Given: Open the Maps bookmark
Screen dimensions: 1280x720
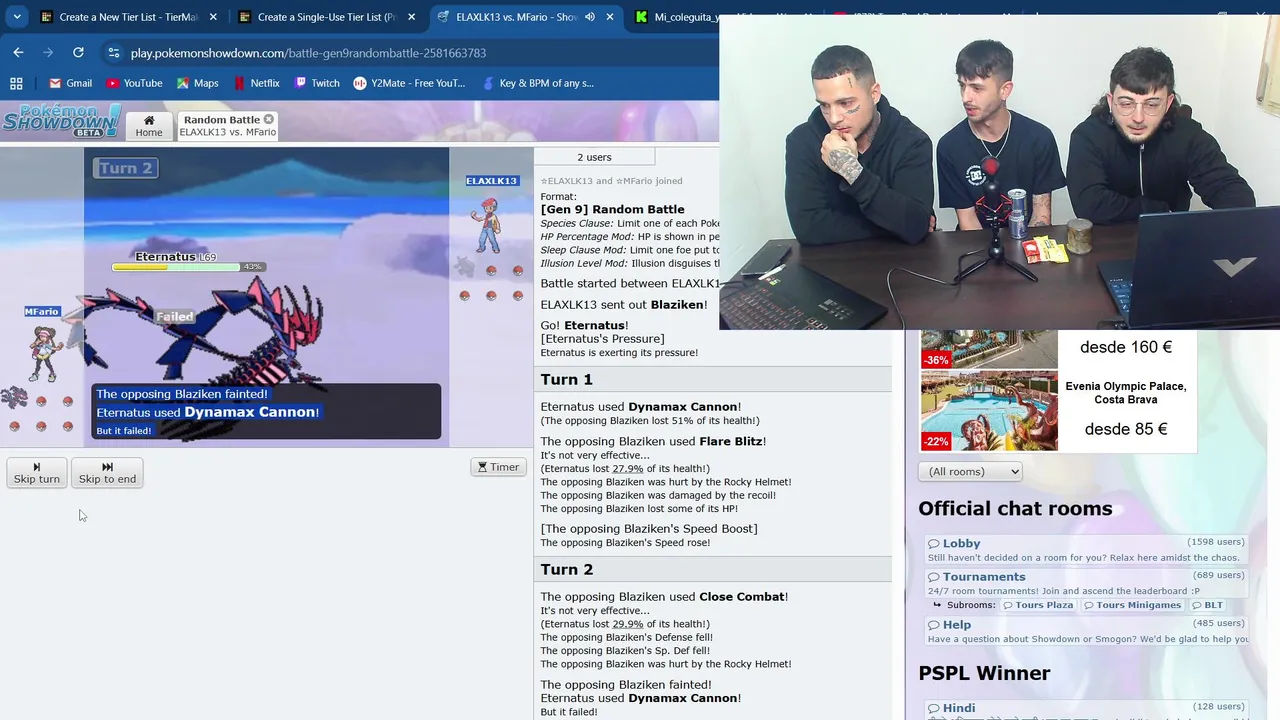Looking at the screenshot, I should pos(197,83).
